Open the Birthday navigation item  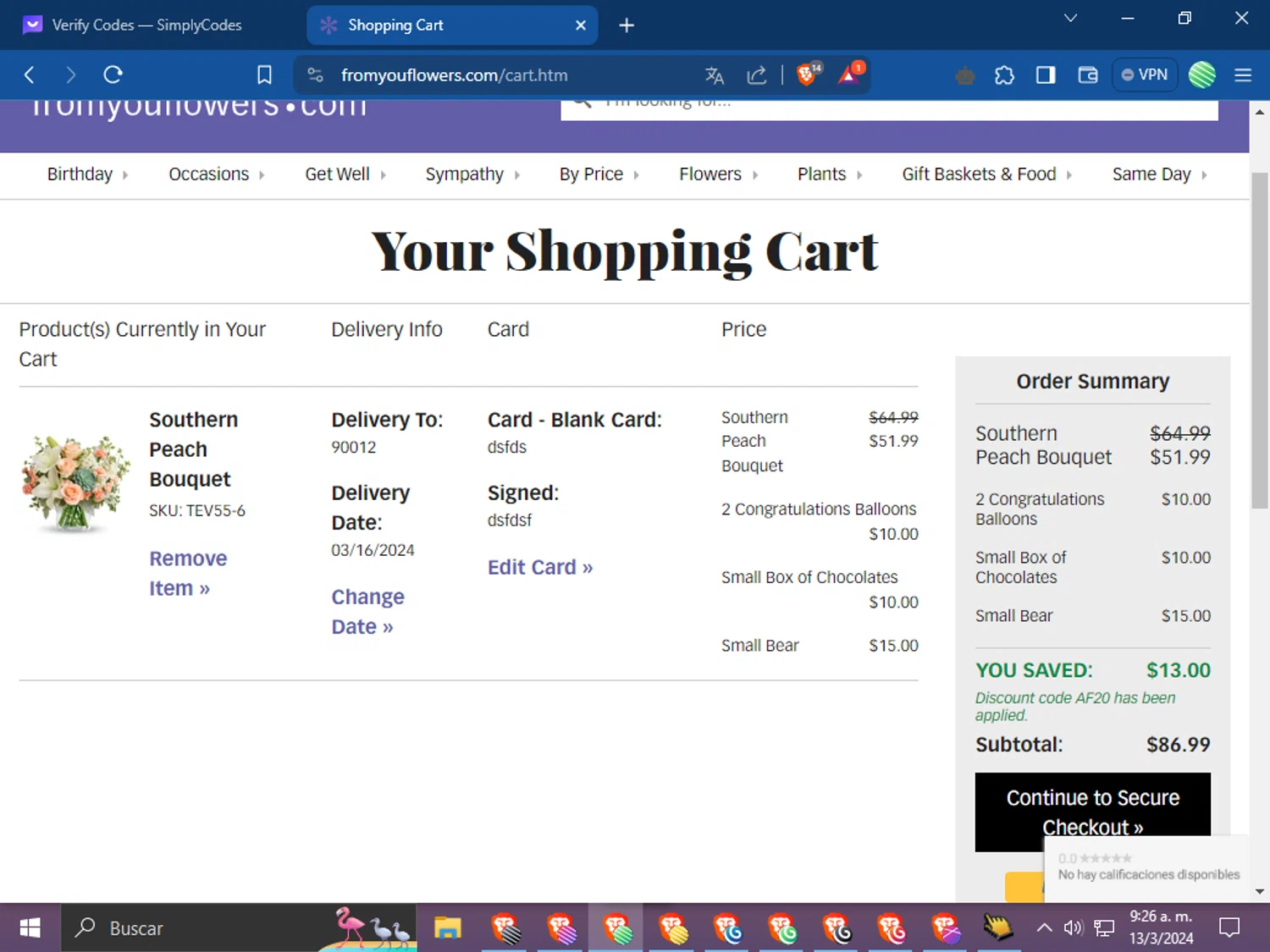pos(80,174)
